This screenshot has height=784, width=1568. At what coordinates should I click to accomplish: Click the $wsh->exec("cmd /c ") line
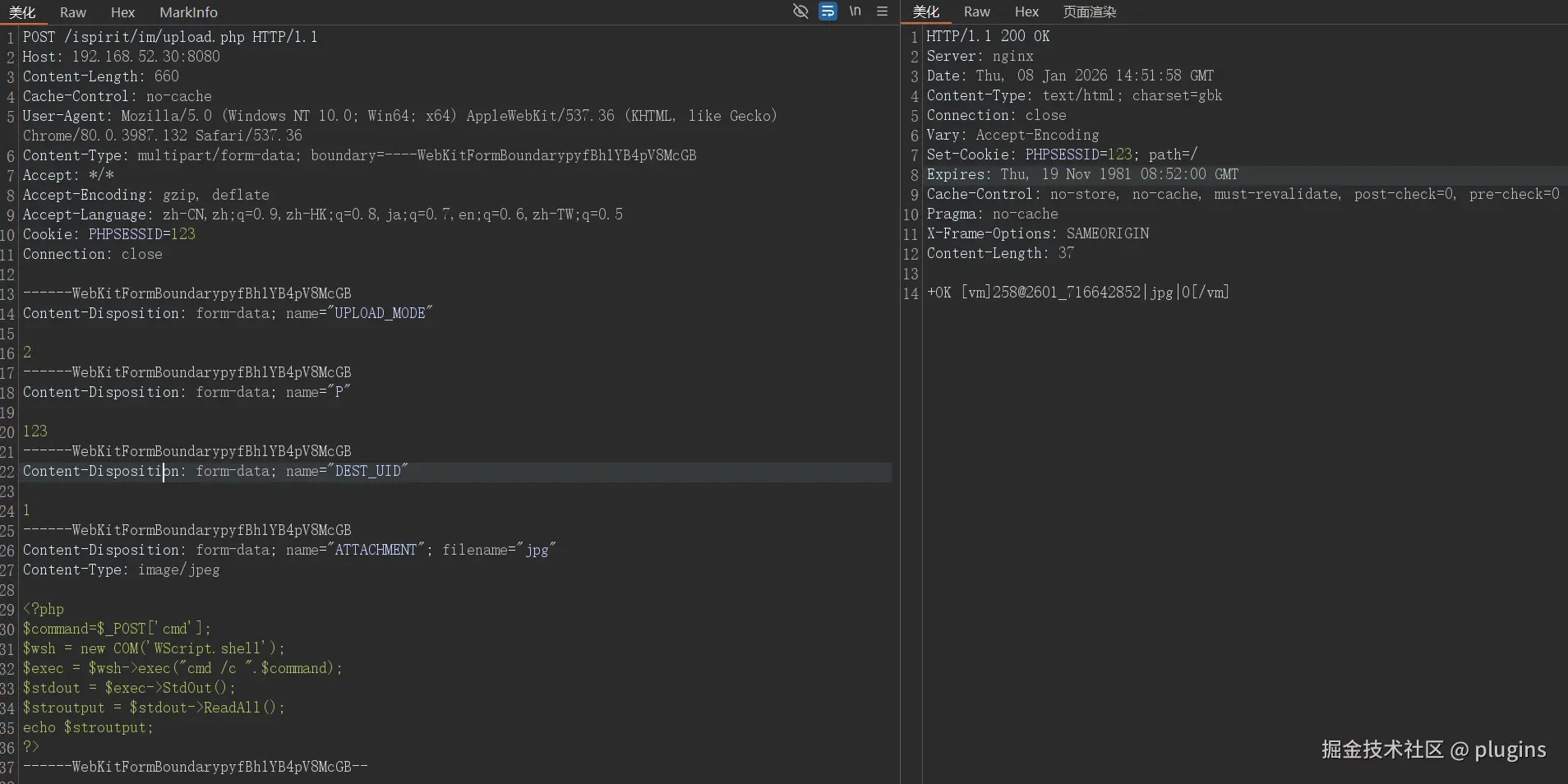click(x=182, y=668)
